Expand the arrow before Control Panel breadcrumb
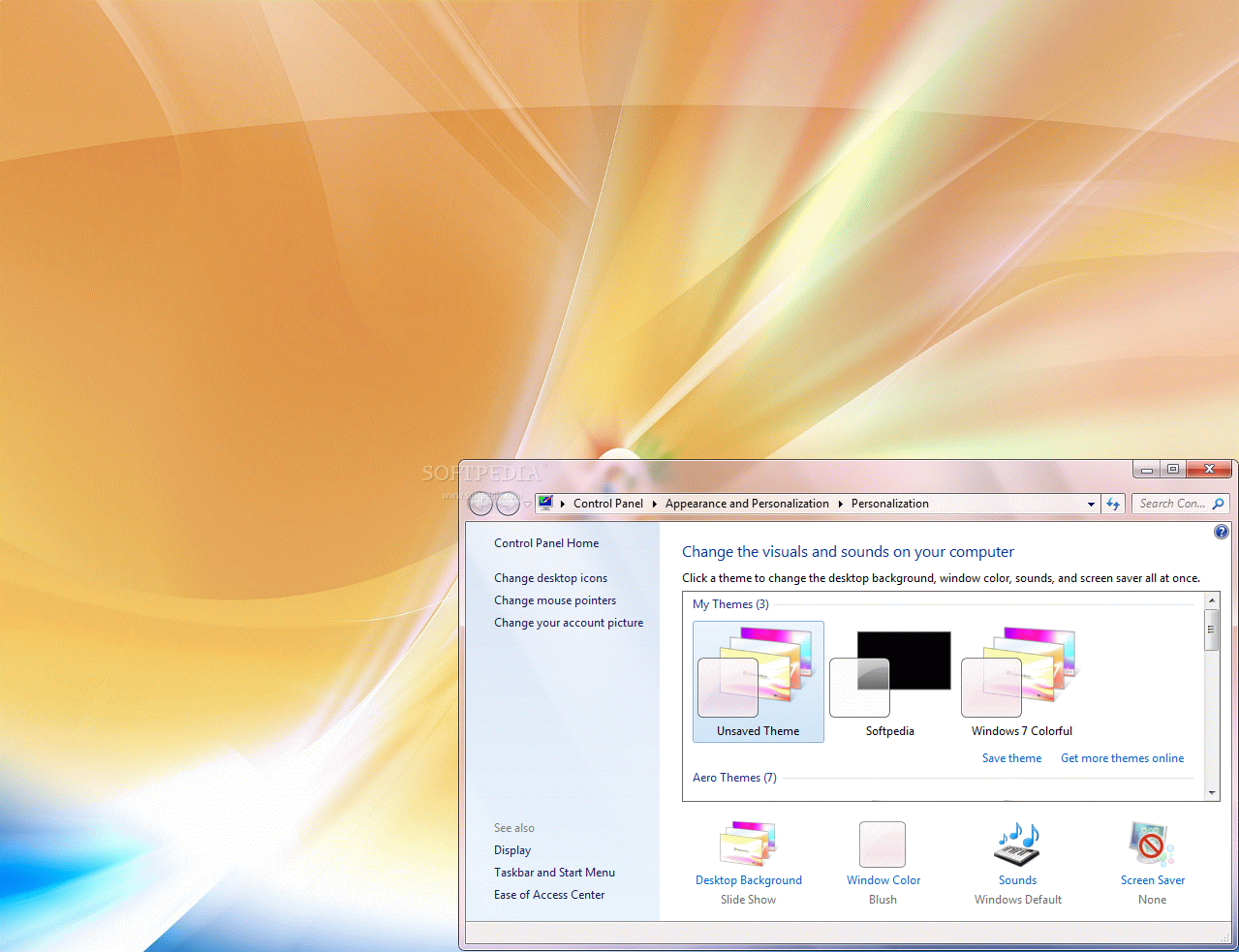The height and width of the screenshot is (952, 1239). 563,504
